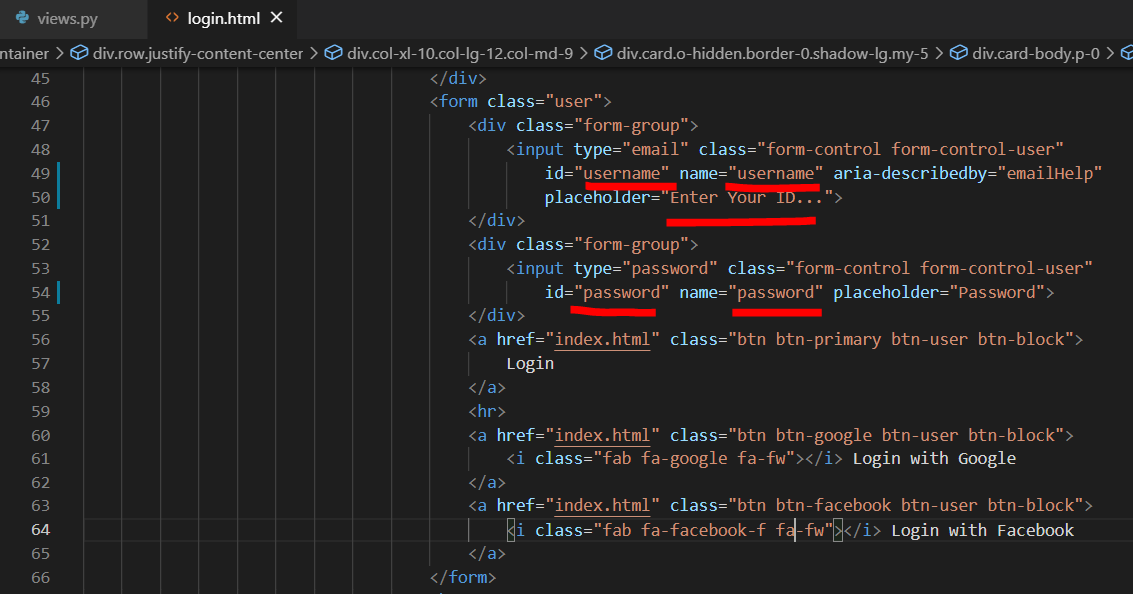This screenshot has height=594, width=1133.
Task: Click the HTML icon on login.html tab
Action: [172, 17]
